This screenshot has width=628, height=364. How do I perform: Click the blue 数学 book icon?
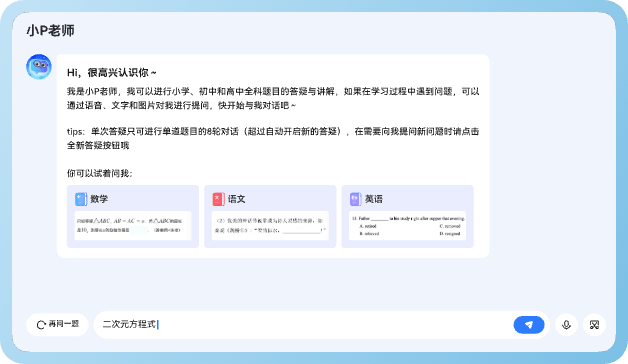pos(81,199)
